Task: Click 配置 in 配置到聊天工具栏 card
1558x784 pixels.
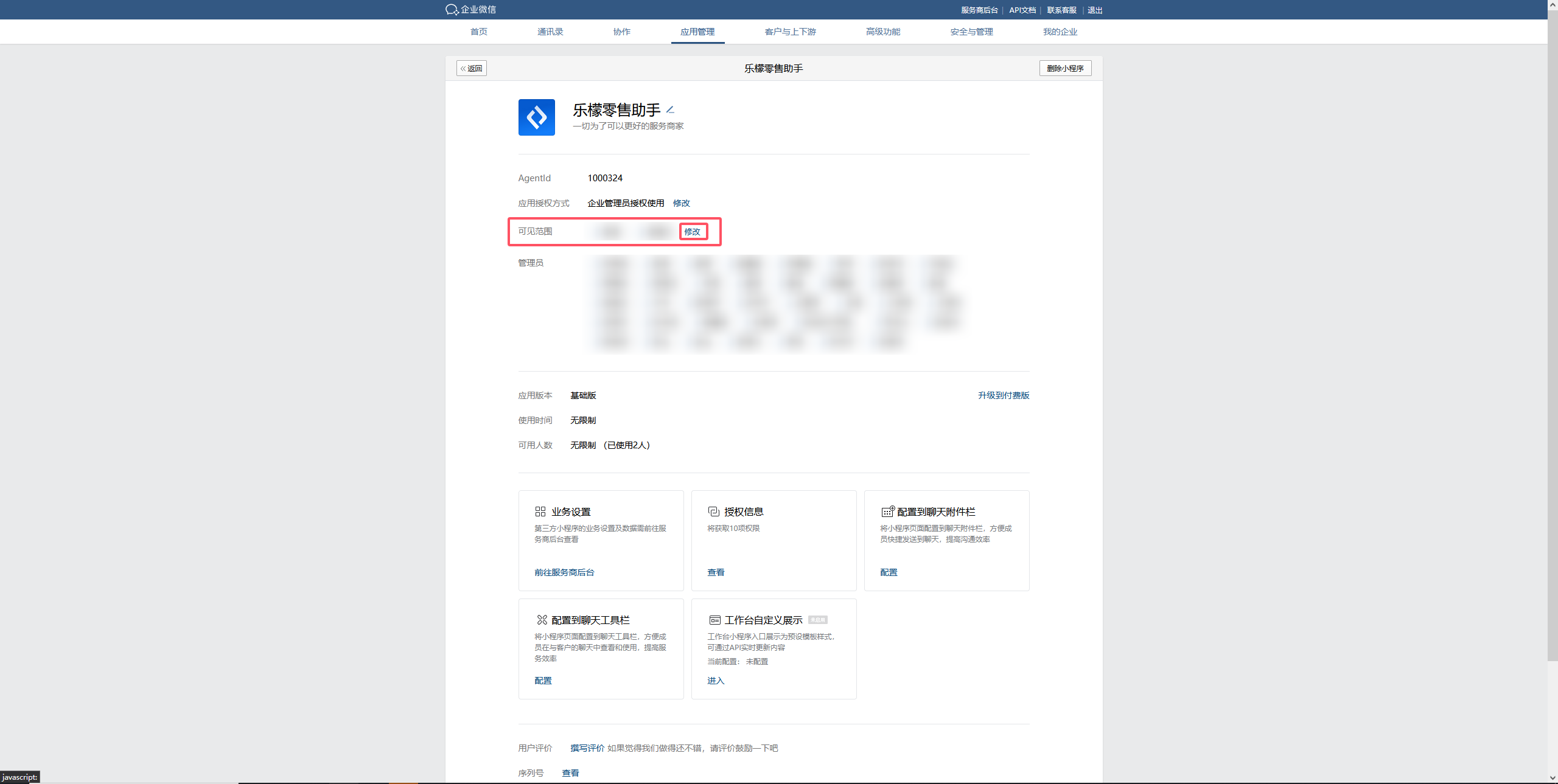Action: pyautogui.click(x=543, y=681)
